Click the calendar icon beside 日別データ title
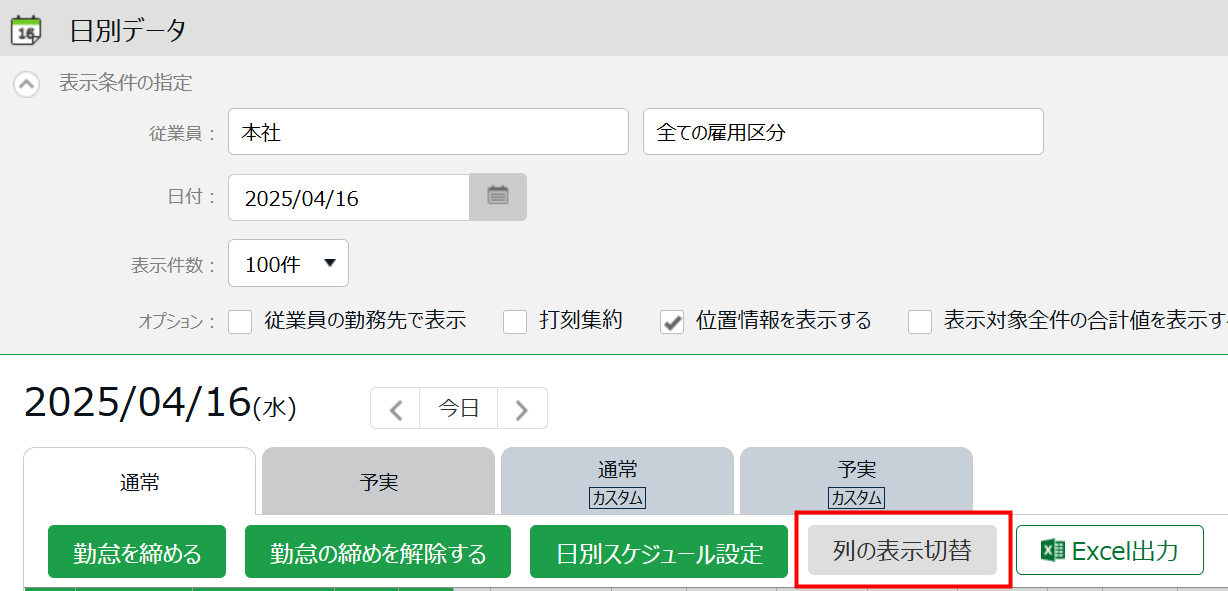Image resolution: width=1228 pixels, height=591 pixels. (26, 30)
